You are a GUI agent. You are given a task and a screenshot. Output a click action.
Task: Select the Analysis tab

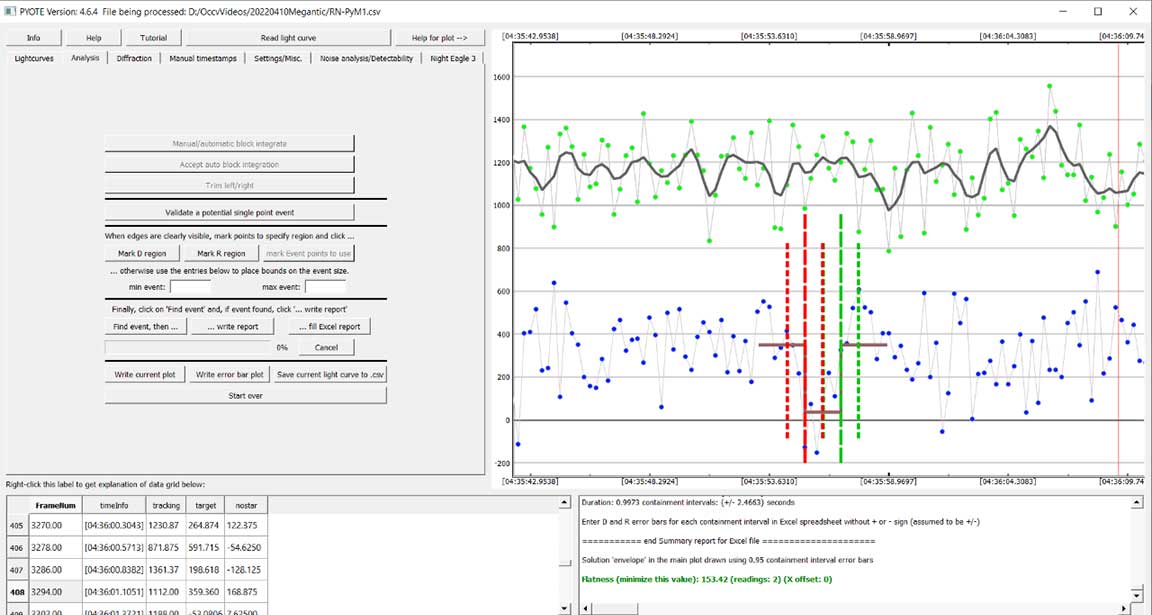point(85,58)
